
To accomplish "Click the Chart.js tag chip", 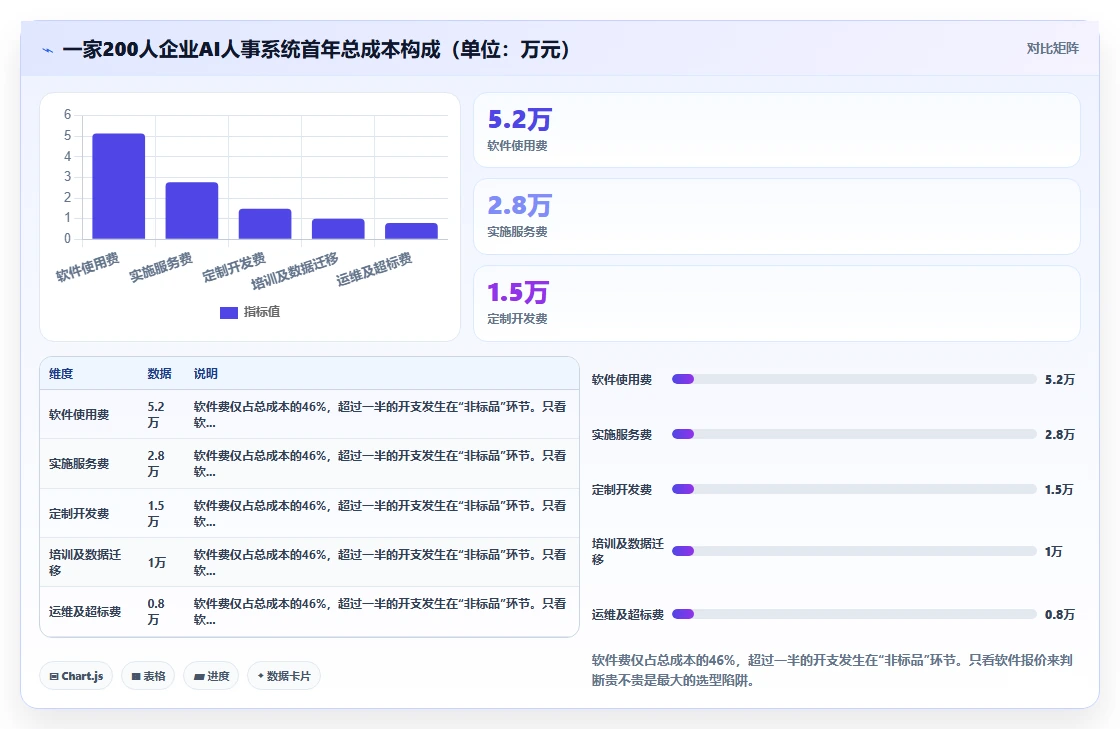I will pyautogui.click(x=76, y=675).
